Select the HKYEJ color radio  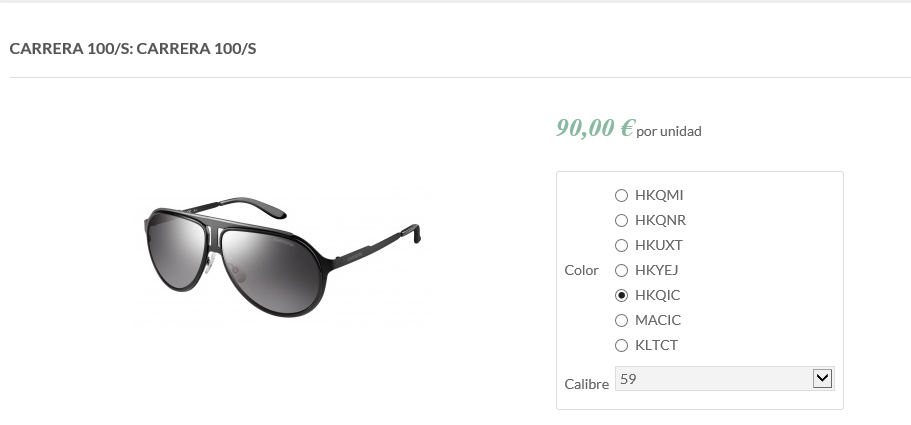pos(621,270)
